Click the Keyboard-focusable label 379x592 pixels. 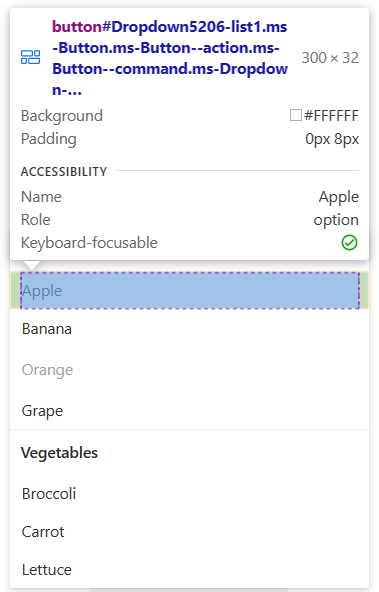click(89, 243)
